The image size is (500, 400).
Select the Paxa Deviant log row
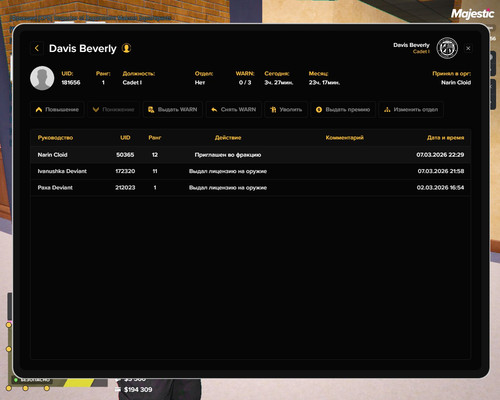pos(251,188)
